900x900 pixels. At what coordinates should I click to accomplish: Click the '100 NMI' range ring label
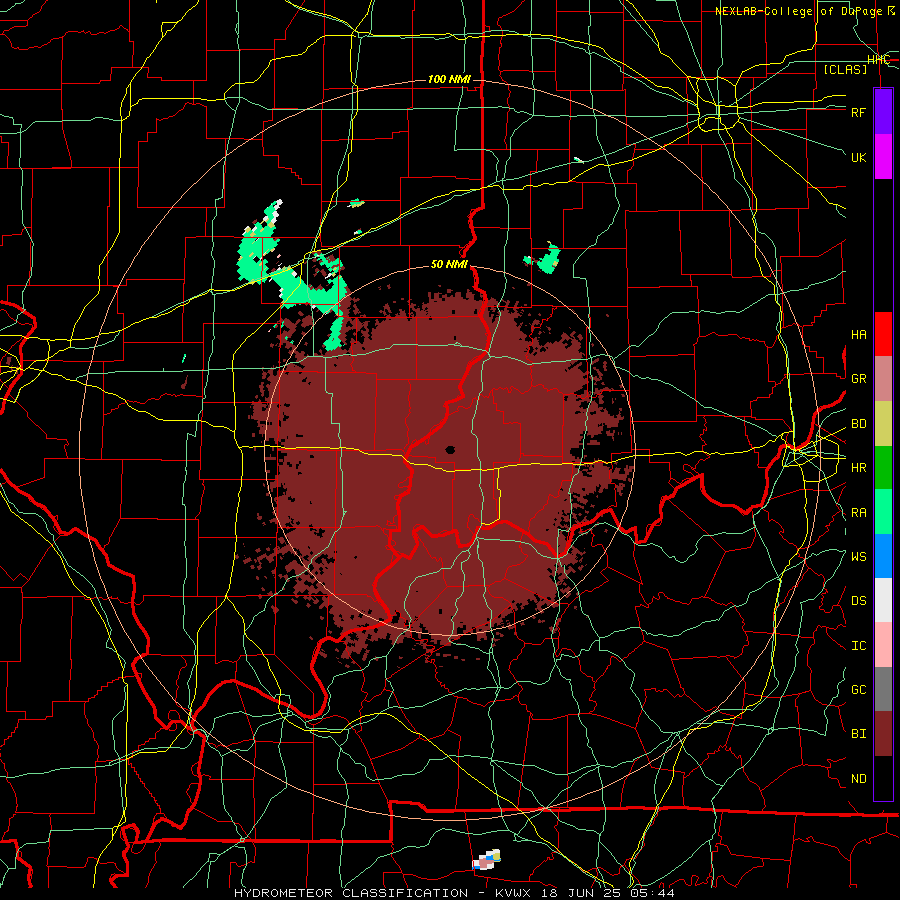point(449,79)
